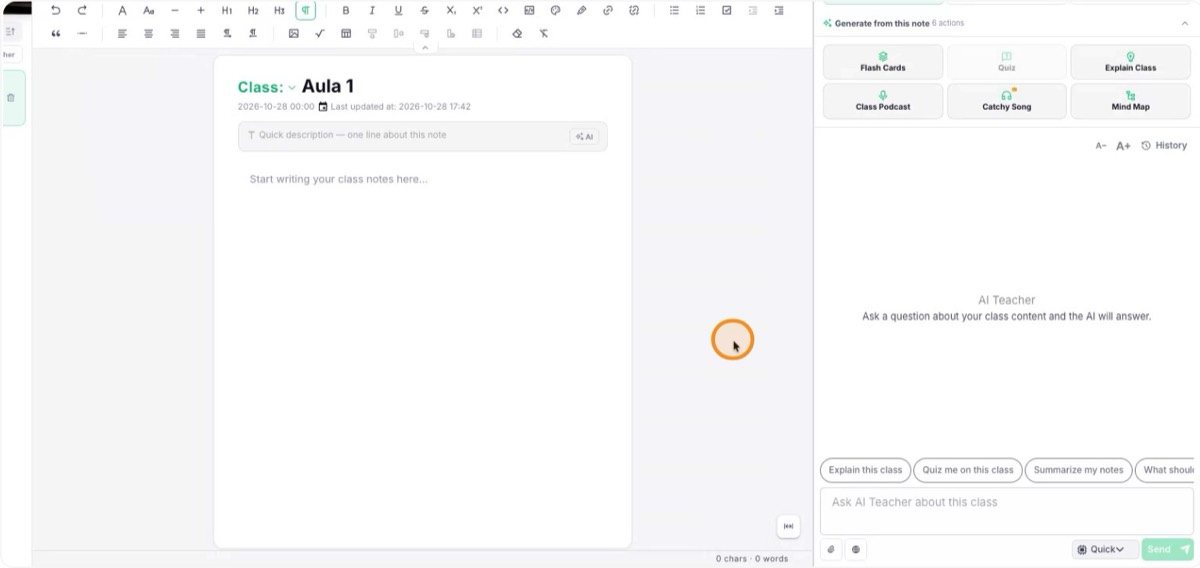Screen dimensions: 1200x568
Task: Apply Heading 2 (H2) format
Action: [253, 10]
